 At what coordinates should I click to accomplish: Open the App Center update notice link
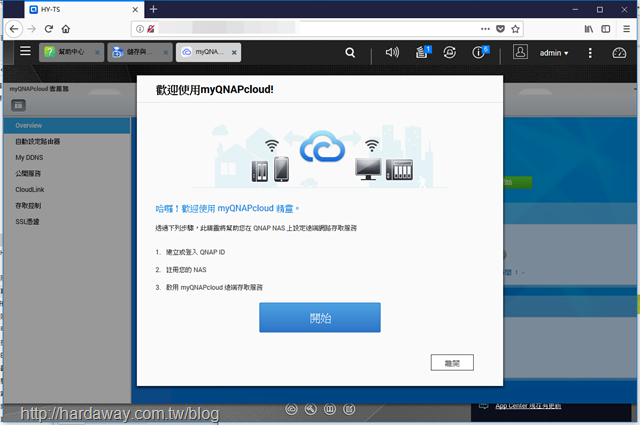pyautogui.click(x=528, y=406)
